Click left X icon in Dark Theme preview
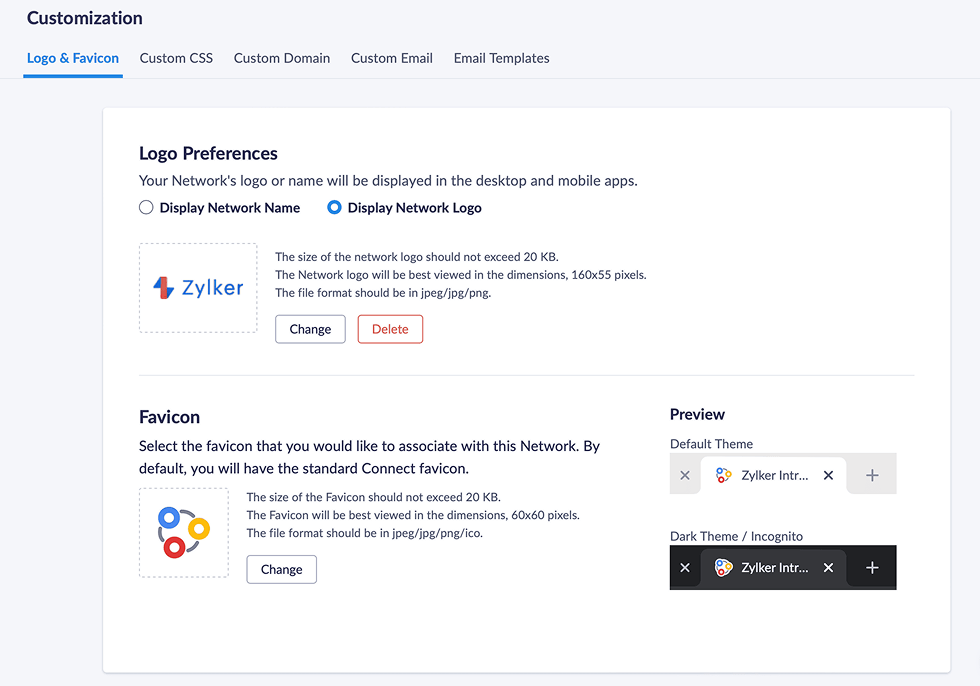The width and height of the screenshot is (980, 686). [685, 568]
